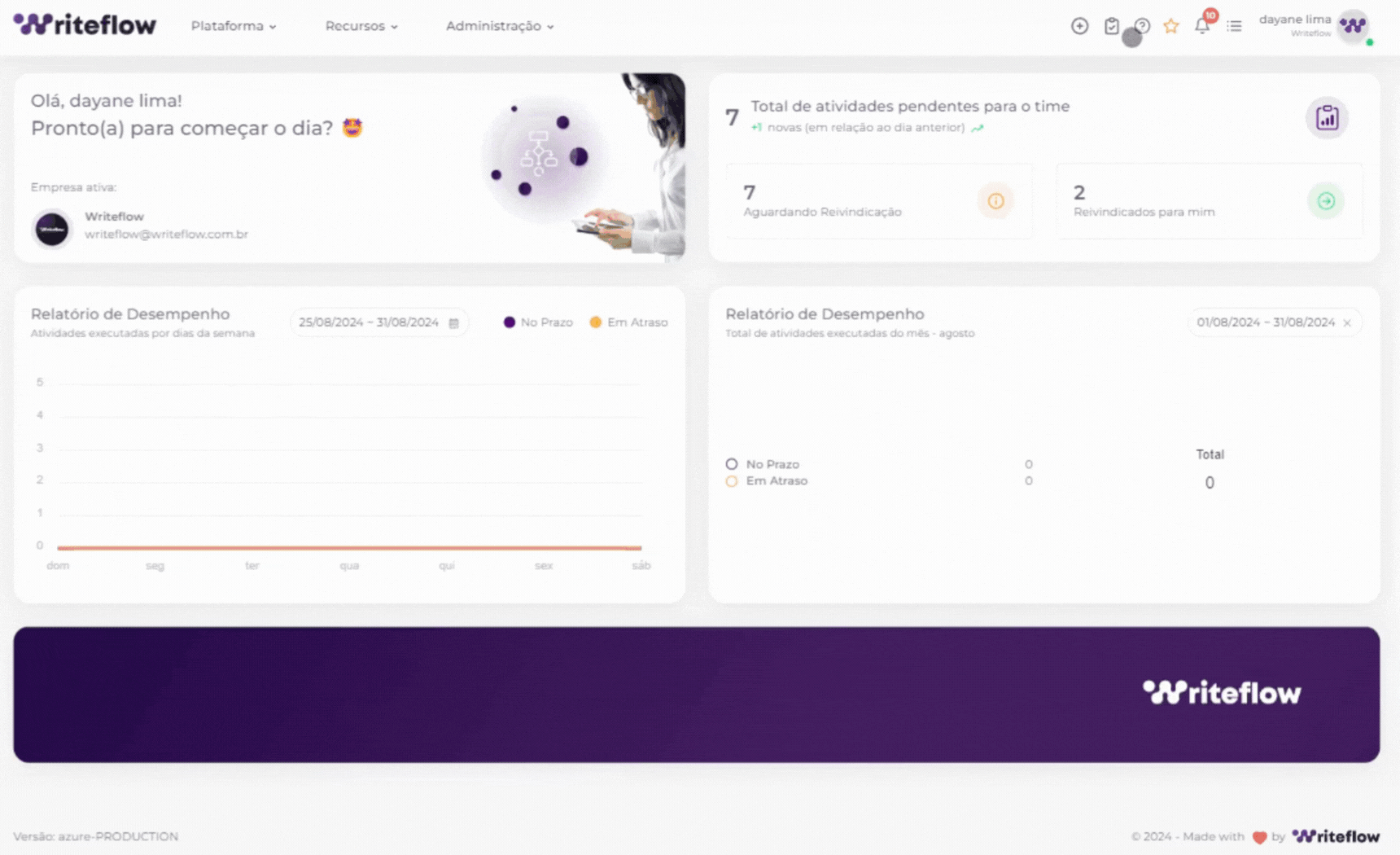Screen dimensions: 1400x855
Task: Open the list menu icon in header
Action: [1234, 26]
